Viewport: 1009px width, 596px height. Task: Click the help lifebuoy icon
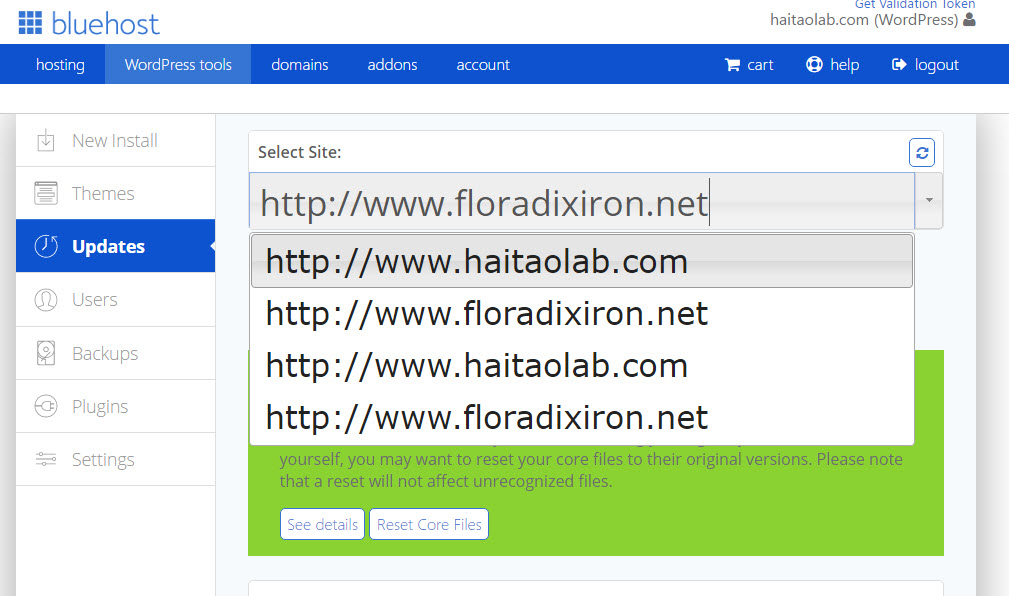pyautogui.click(x=814, y=65)
